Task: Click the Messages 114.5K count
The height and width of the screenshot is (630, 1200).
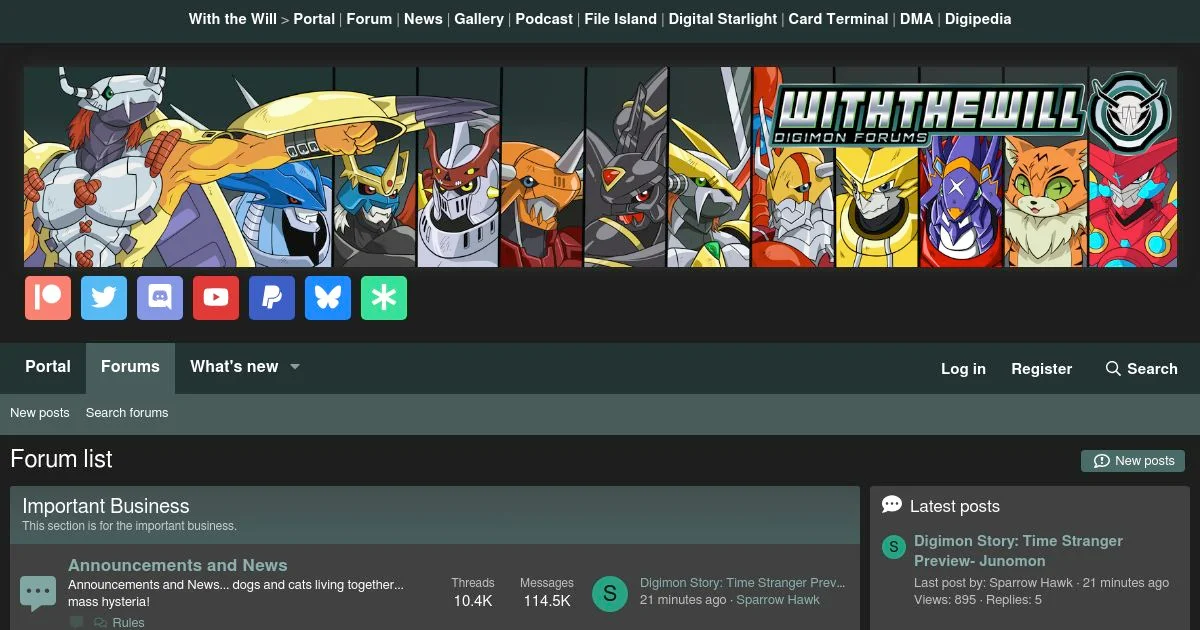Action: [547, 601]
